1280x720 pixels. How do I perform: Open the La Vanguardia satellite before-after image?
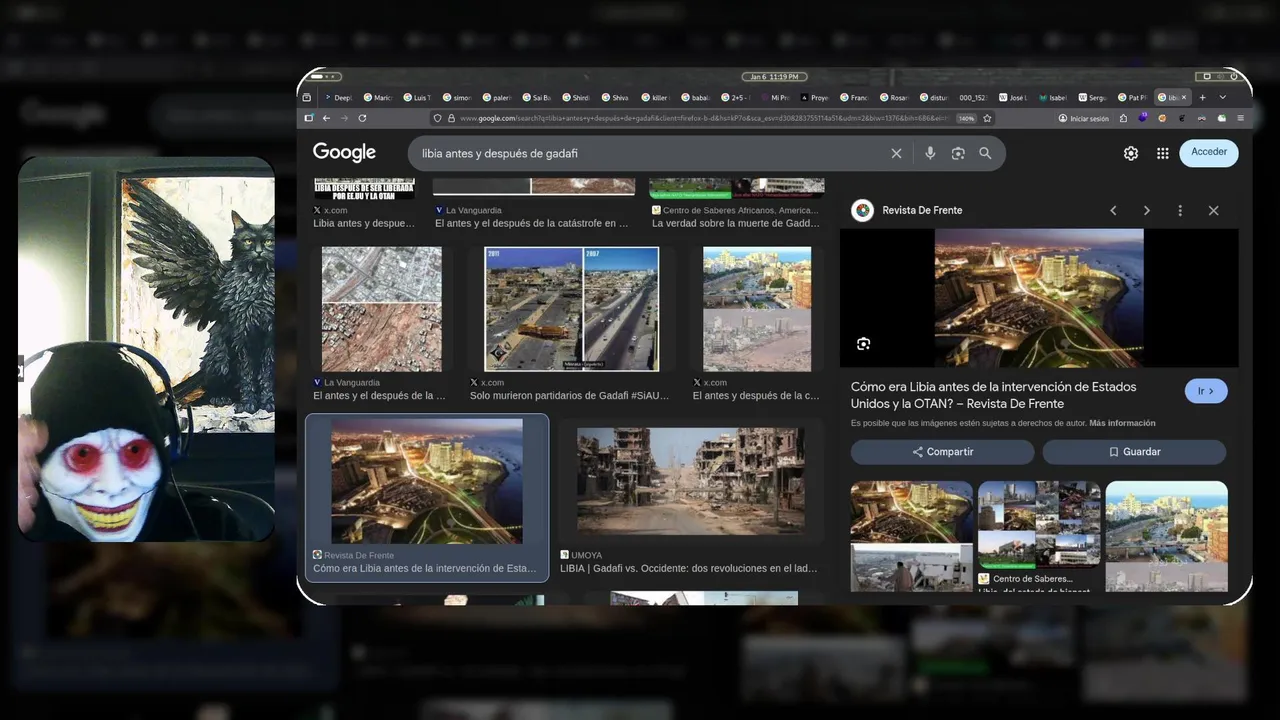coord(381,309)
